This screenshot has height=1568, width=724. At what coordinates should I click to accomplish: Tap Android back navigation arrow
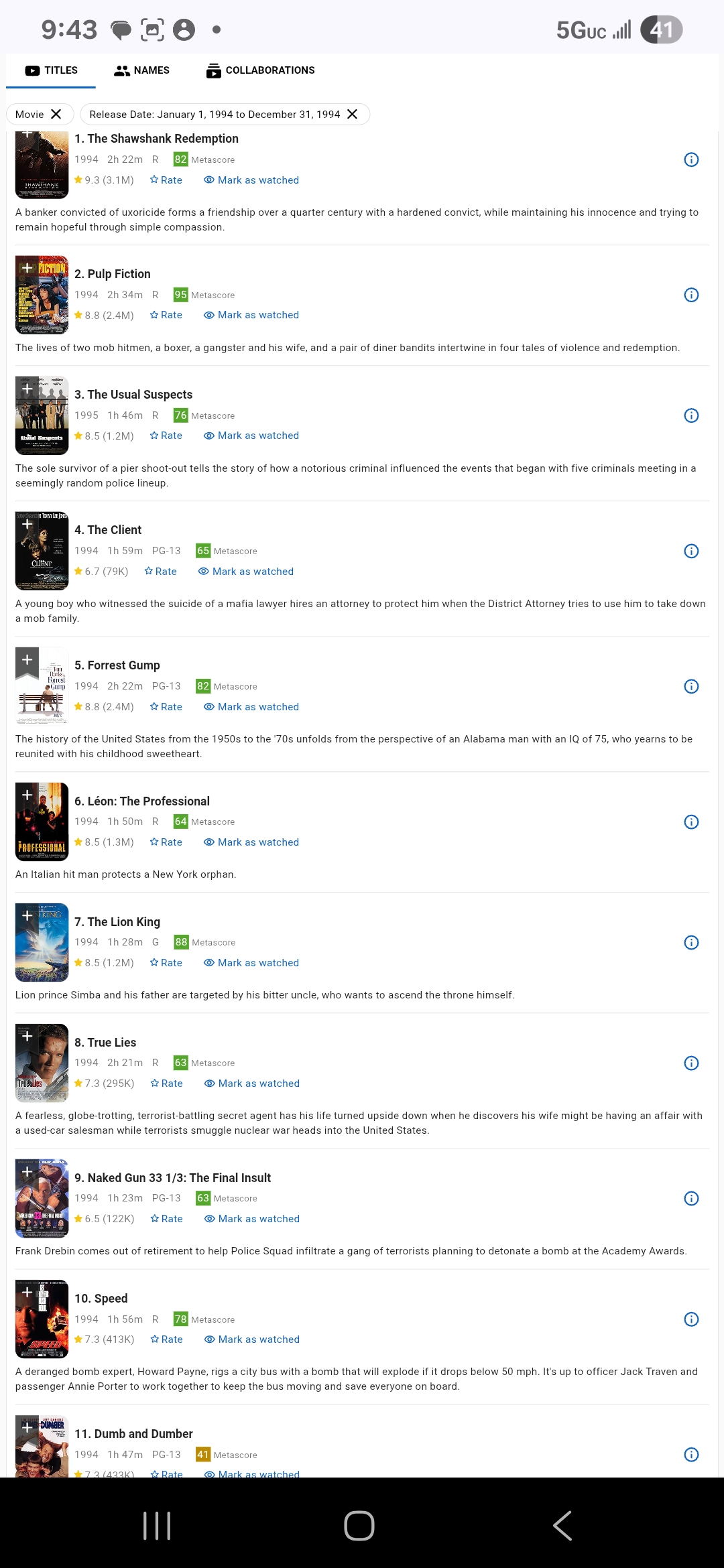pos(562,1526)
